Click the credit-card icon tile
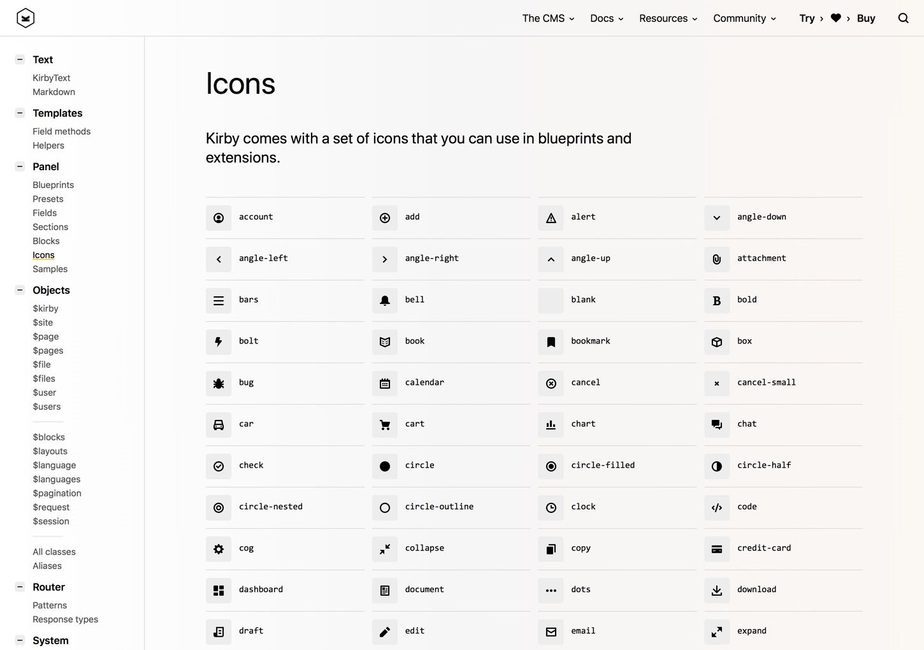The height and width of the screenshot is (650, 924). [717, 549]
